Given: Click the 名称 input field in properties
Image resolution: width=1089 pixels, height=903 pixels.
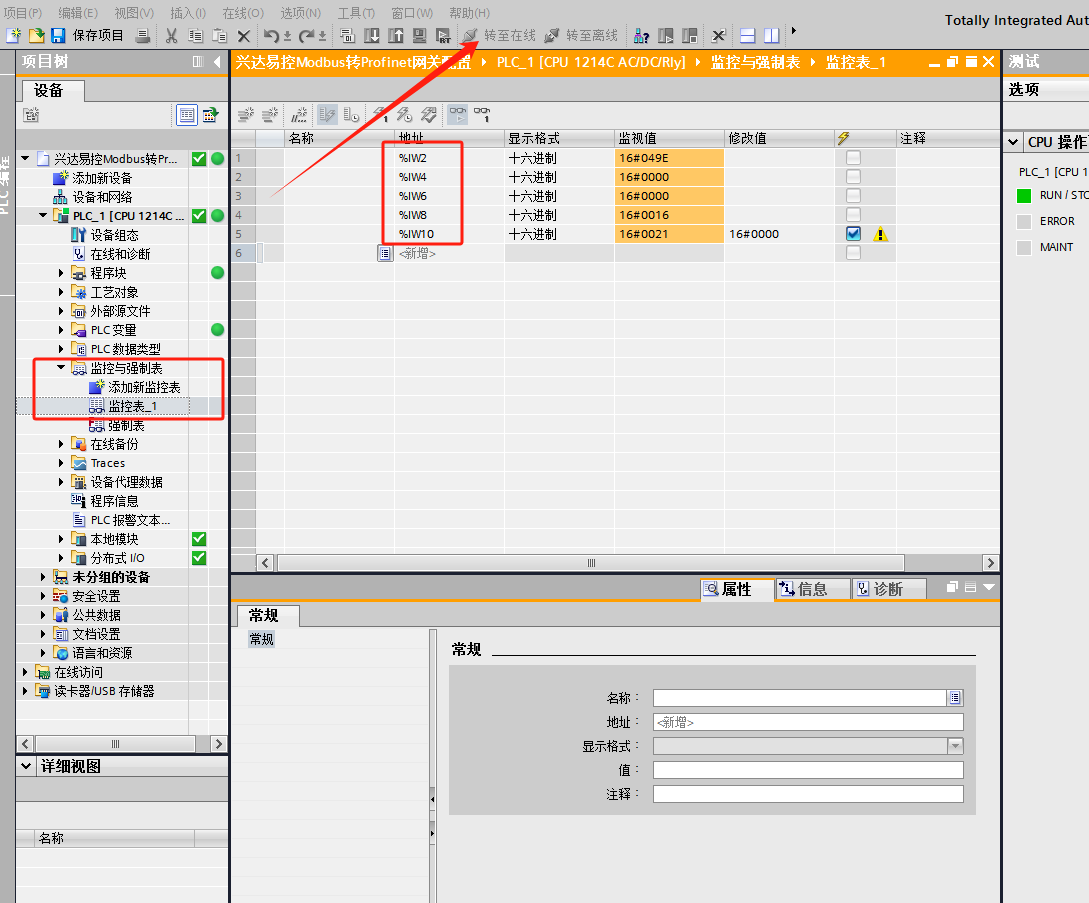Looking at the screenshot, I should point(800,697).
